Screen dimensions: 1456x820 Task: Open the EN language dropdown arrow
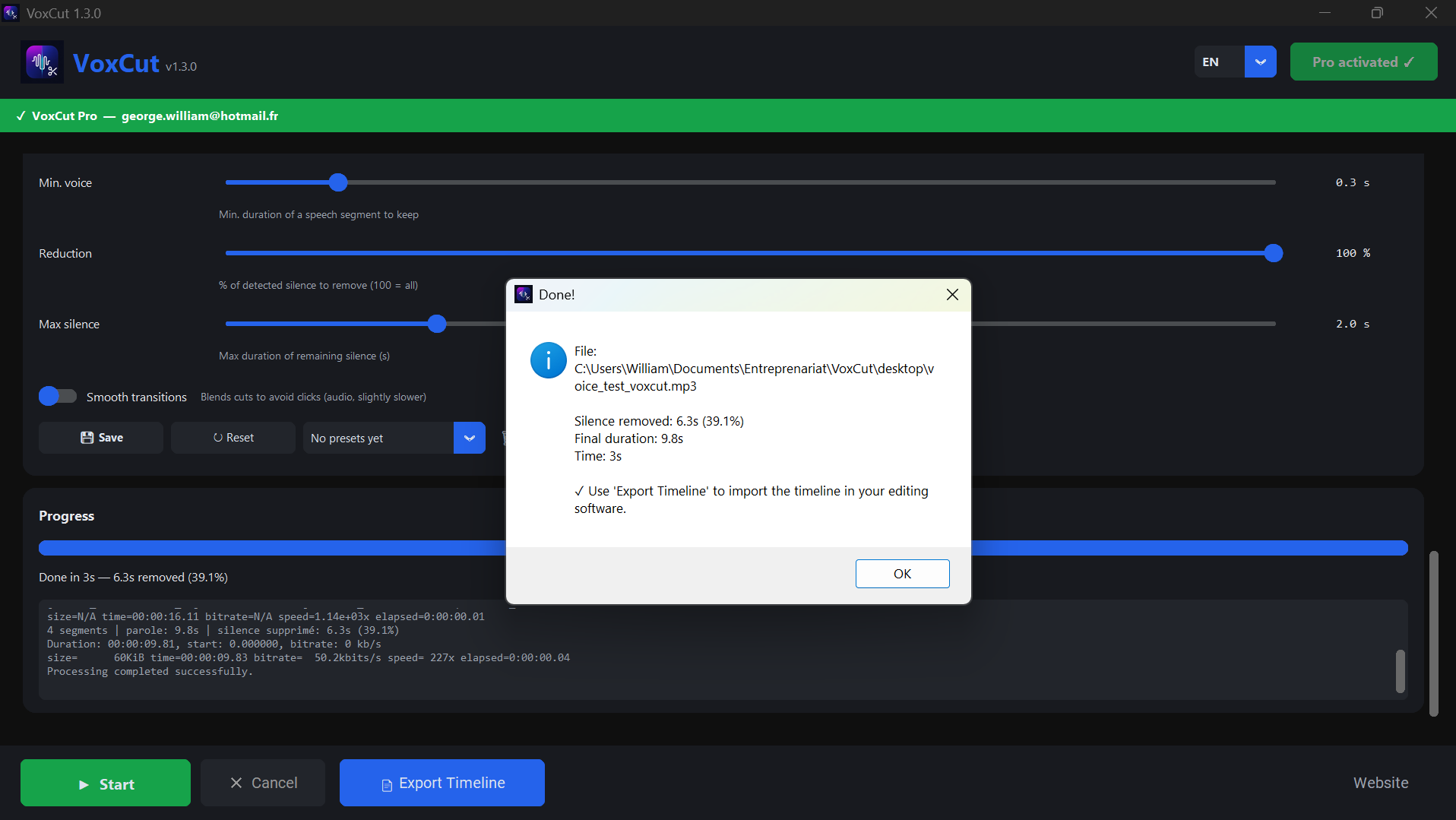click(x=1260, y=62)
